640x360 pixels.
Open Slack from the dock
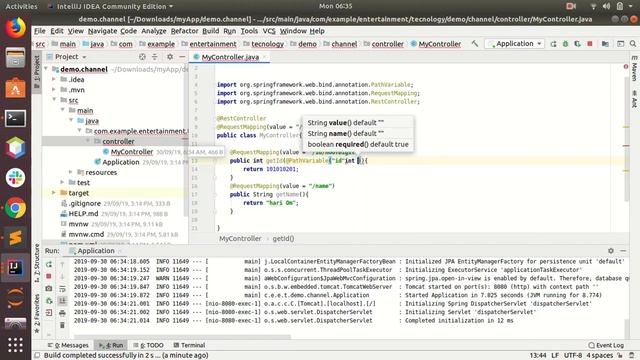pyautogui.click(x=16, y=178)
